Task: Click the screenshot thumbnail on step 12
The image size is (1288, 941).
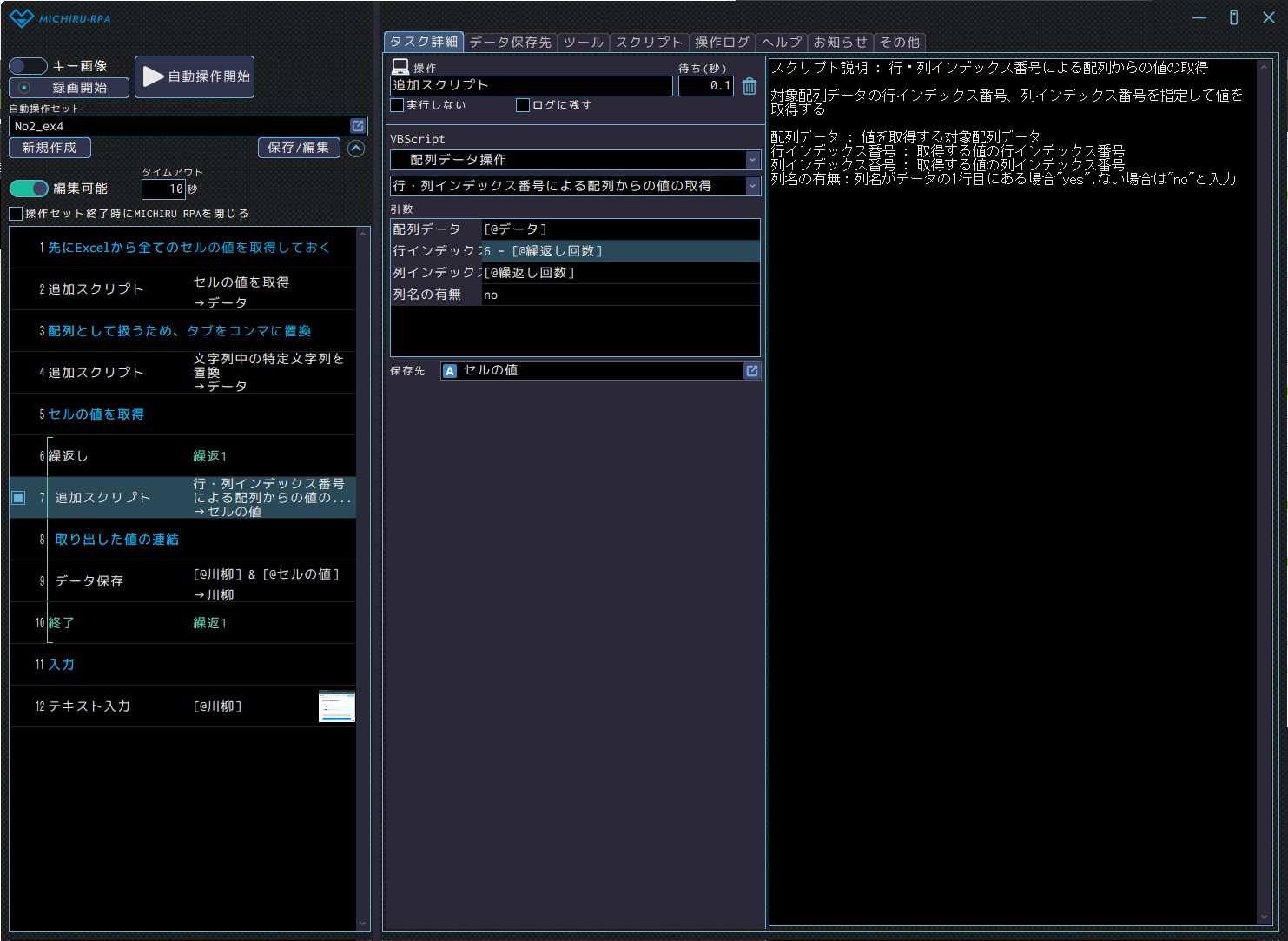Action: coord(337,706)
